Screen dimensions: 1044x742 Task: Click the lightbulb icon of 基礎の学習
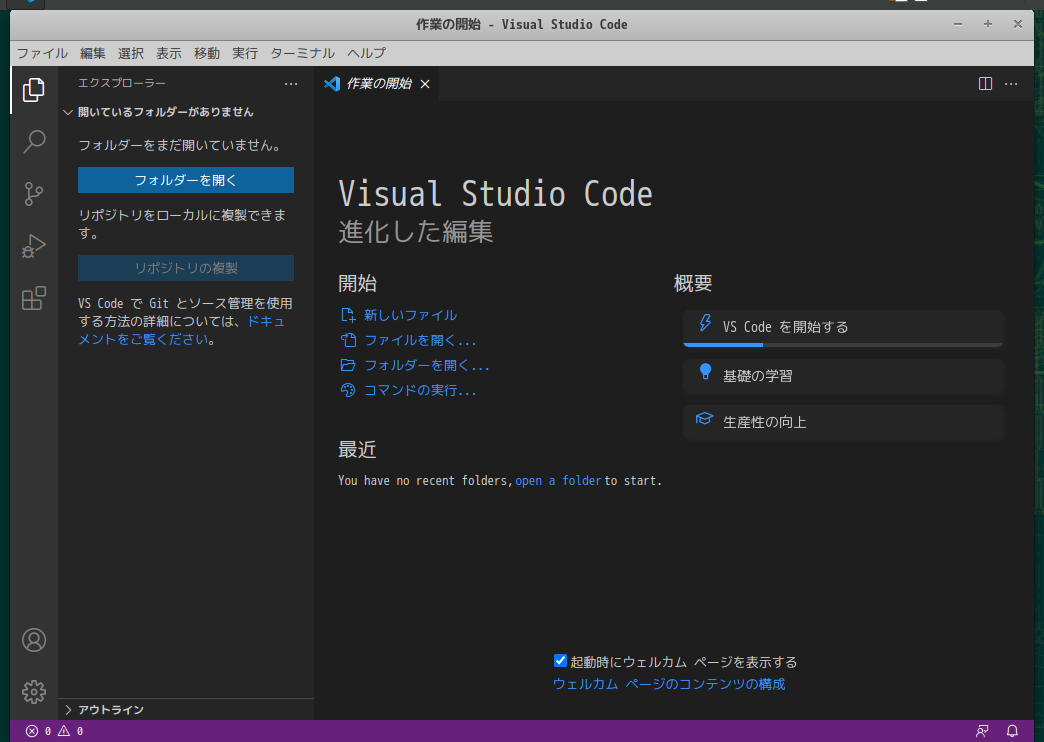click(x=706, y=372)
